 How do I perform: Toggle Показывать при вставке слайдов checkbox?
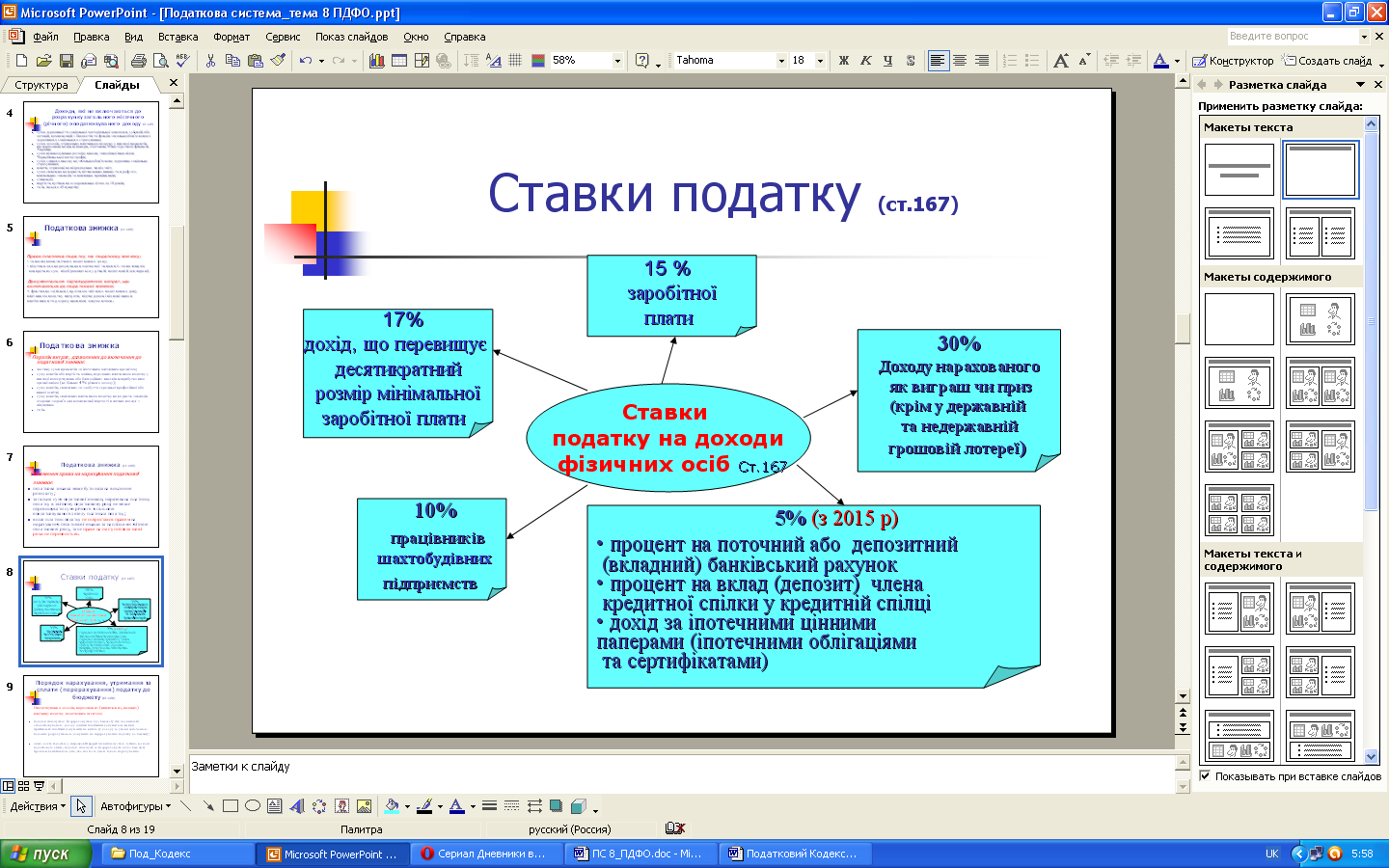pyautogui.click(x=1205, y=775)
